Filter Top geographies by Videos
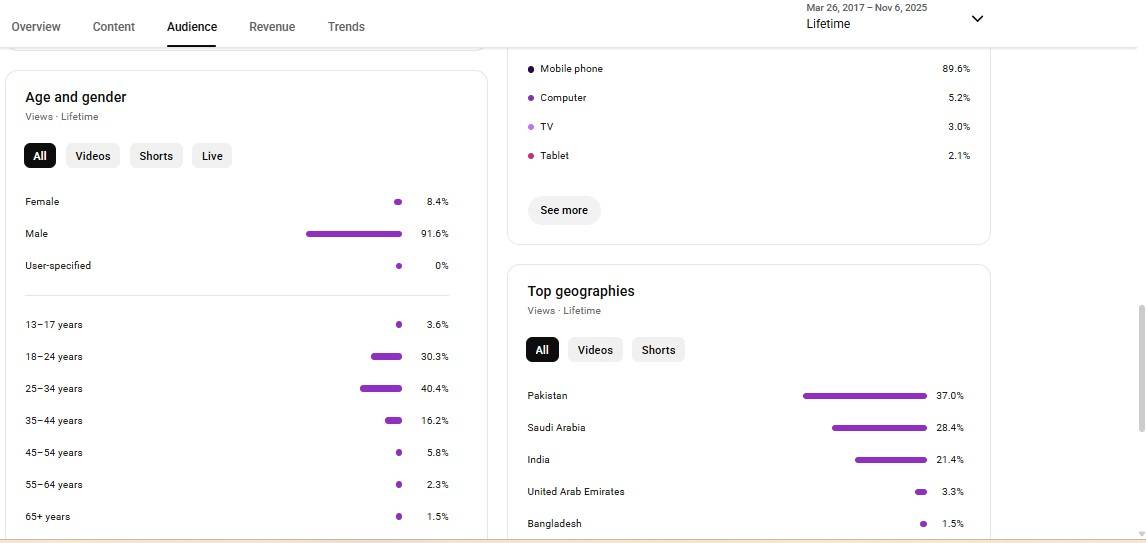This screenshot has height=543, width=1146. pos(595,350)
